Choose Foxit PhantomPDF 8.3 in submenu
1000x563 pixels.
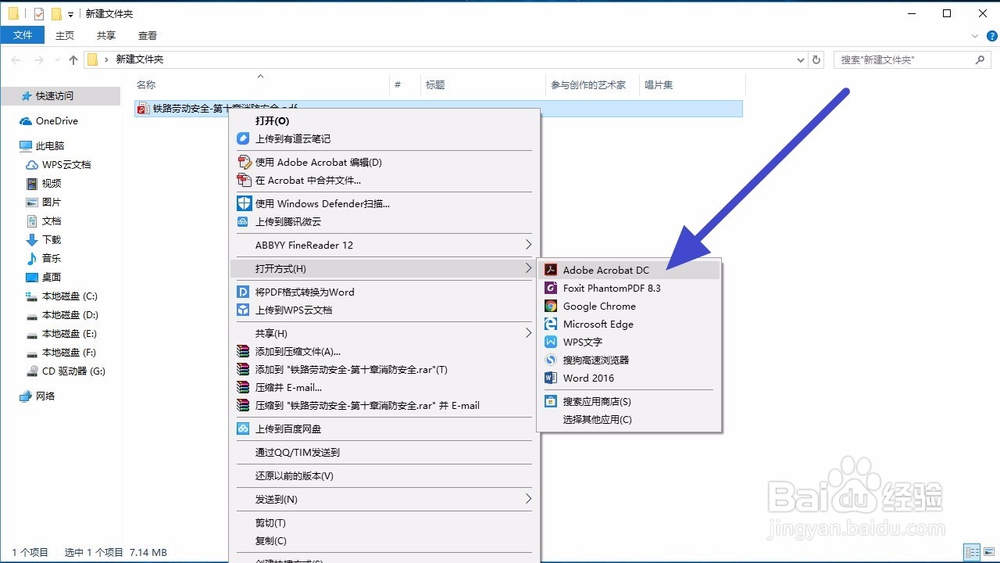(x=629, y=288)
